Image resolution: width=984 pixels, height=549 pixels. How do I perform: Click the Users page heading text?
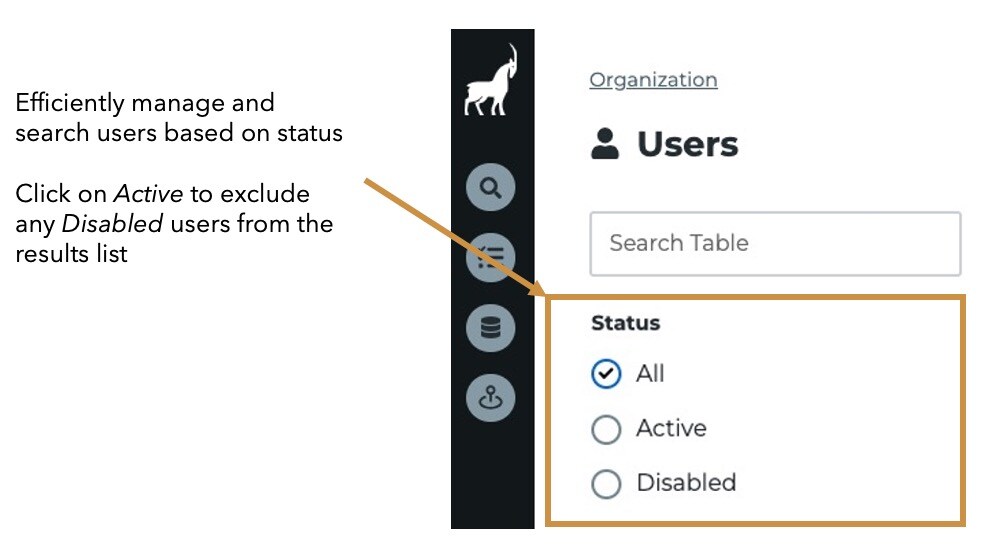click(x=688, y=144)
